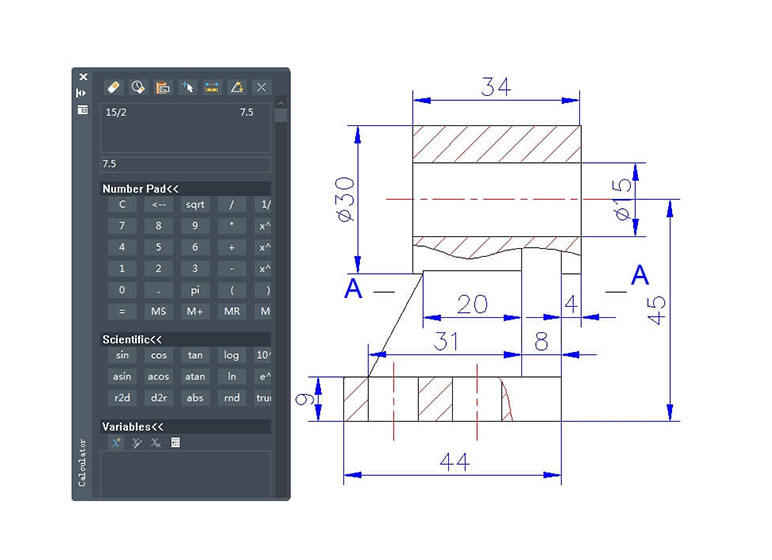Click the open parenthesis ( button
The height and width of the screenshot is (560, 772).
[x=231, y=290]
